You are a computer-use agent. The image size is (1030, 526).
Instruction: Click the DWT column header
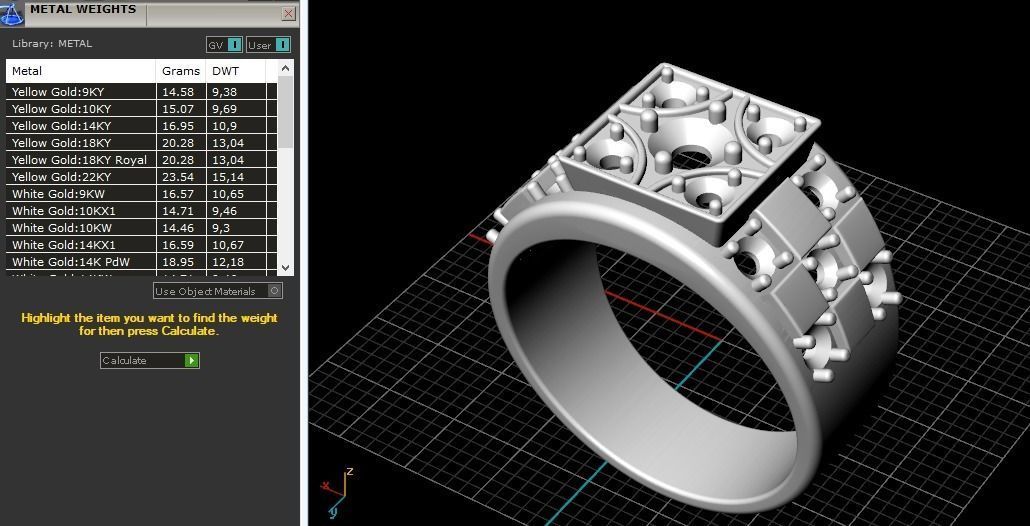tap(236, 71)
